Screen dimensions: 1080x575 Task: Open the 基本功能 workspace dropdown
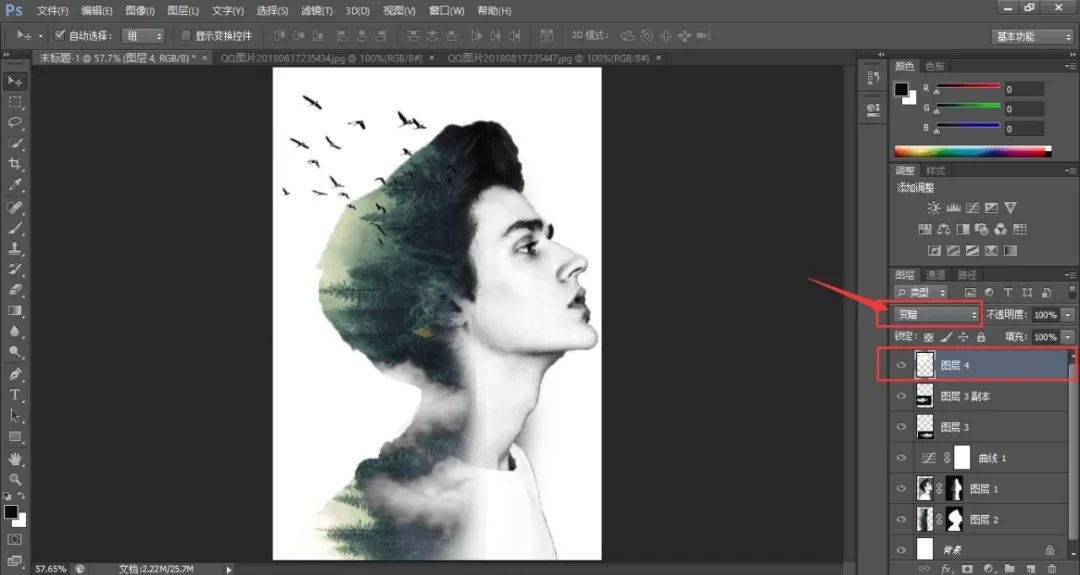tap(1034, 36)
